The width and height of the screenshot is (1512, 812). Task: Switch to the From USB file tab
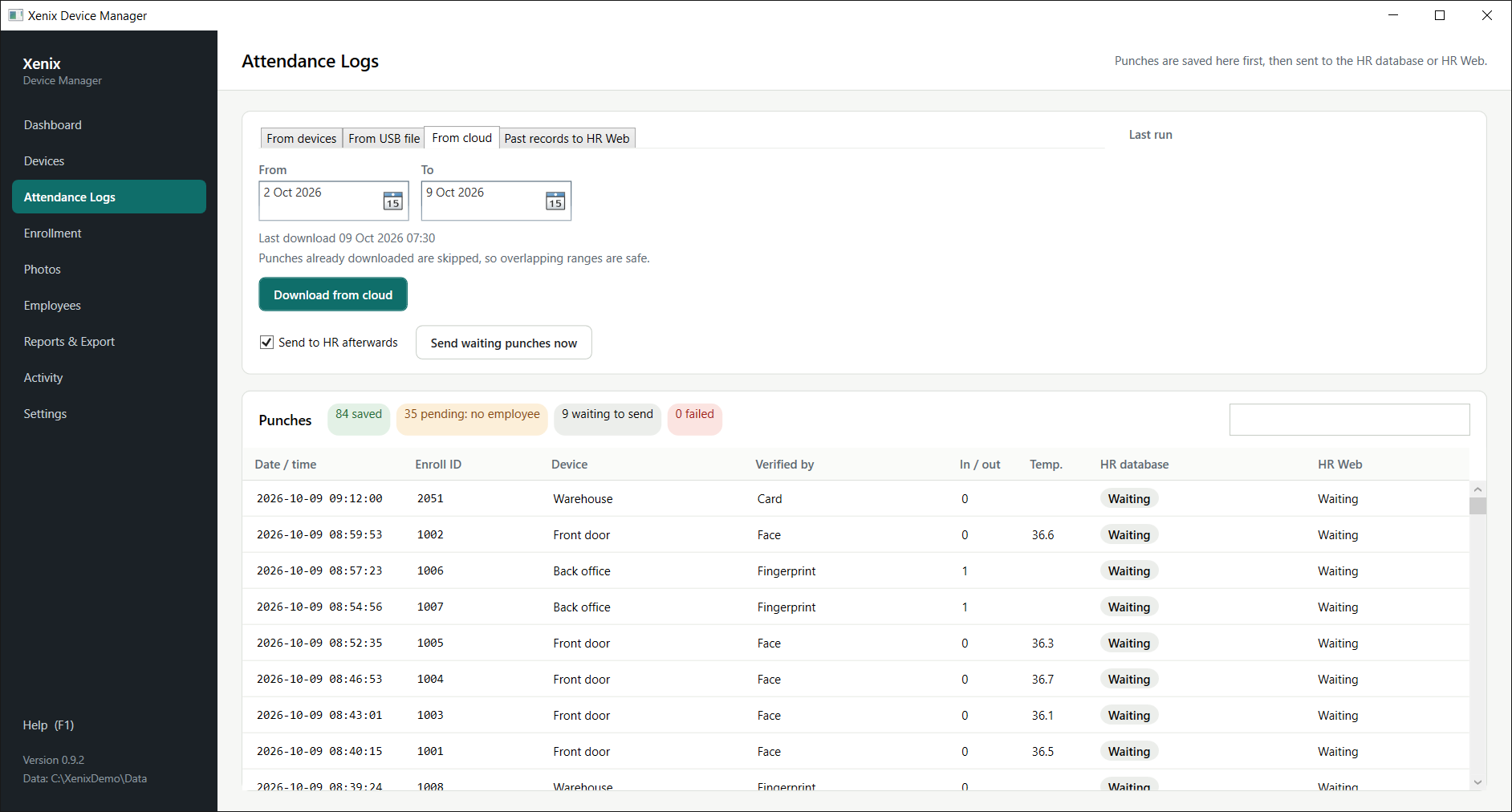pos(384,138)
